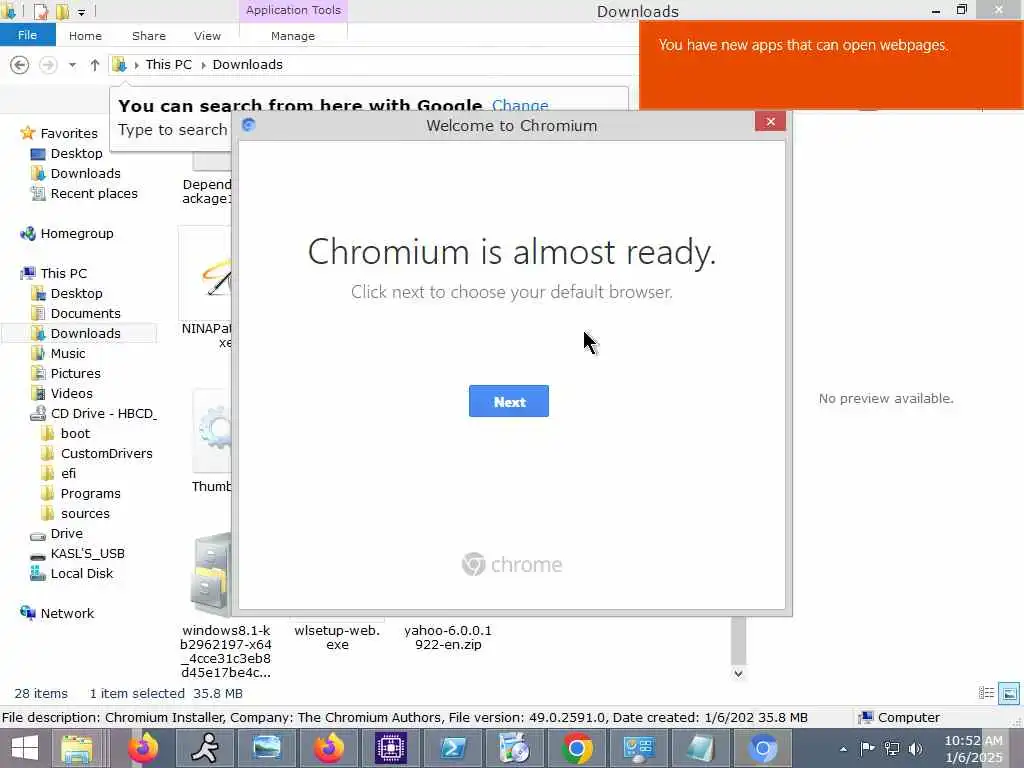
Task: Click the Forward navigation arrow in Explorer
Action: (48, 65)
